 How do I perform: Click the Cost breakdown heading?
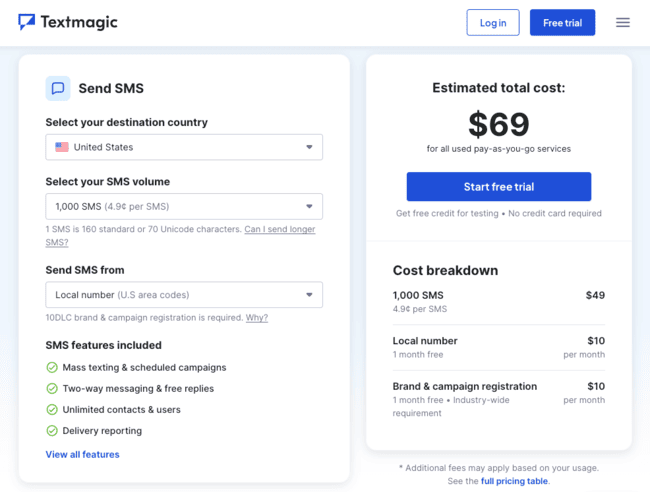[x=445, y=270]
